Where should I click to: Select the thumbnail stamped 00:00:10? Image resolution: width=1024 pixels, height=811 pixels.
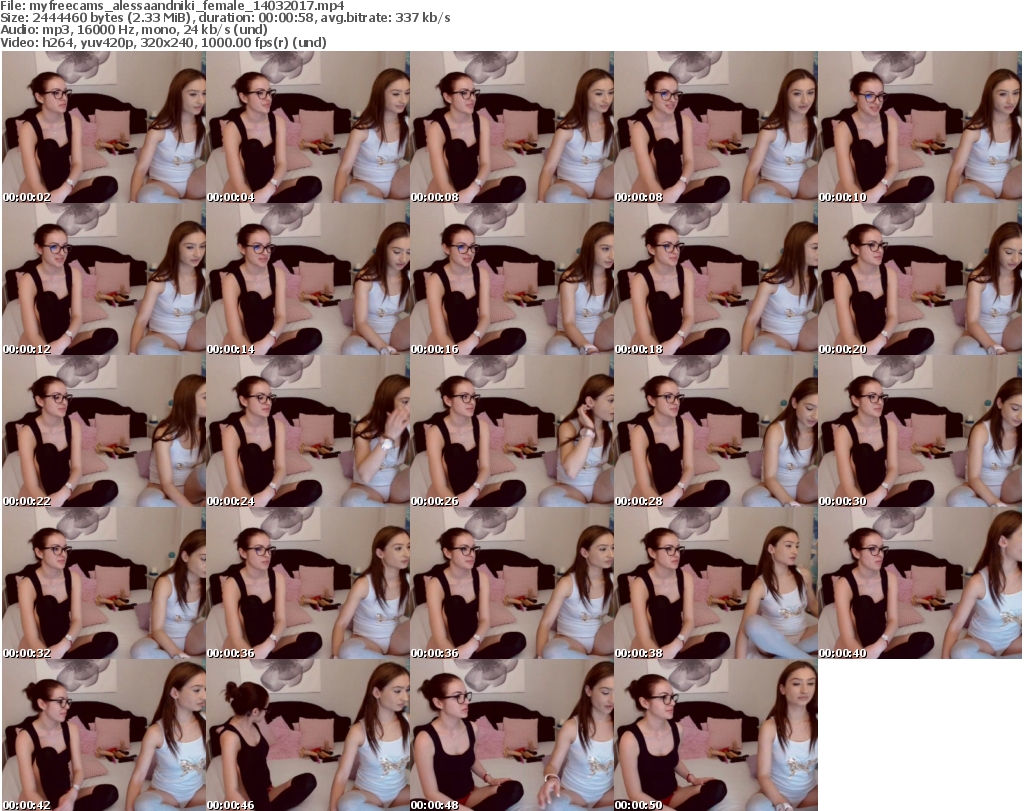(920, 127)
